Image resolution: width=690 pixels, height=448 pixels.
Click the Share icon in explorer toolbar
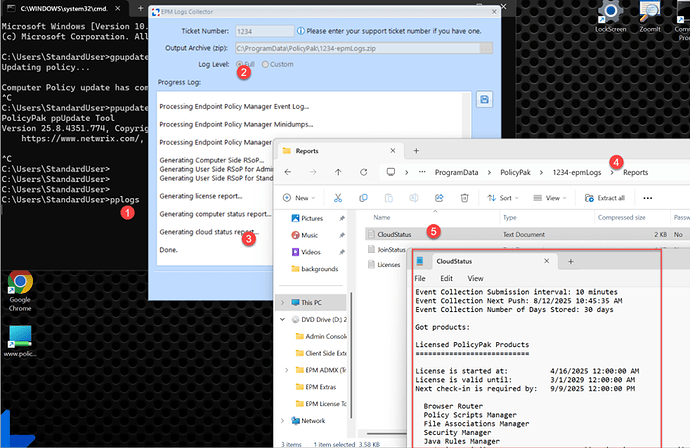click(439, 198)
